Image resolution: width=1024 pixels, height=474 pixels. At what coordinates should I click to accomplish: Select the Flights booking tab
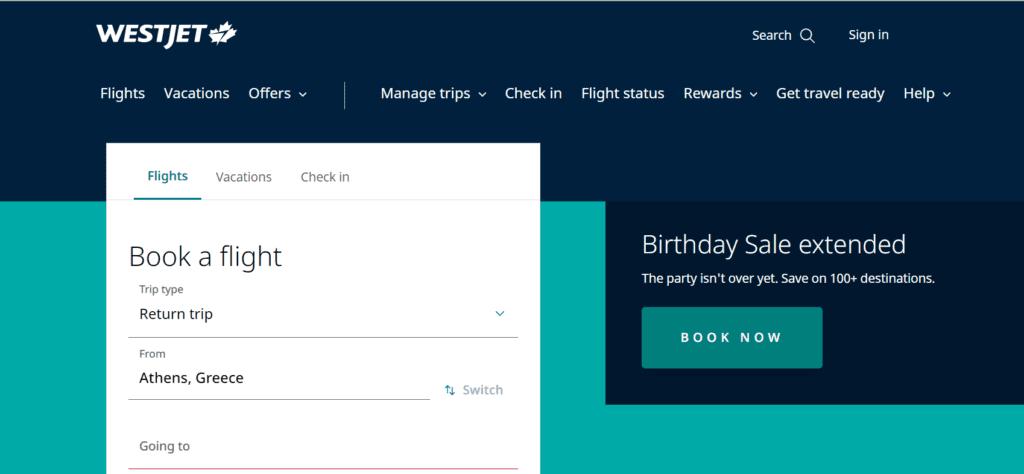pyautogui.click(x=167, y=176)
